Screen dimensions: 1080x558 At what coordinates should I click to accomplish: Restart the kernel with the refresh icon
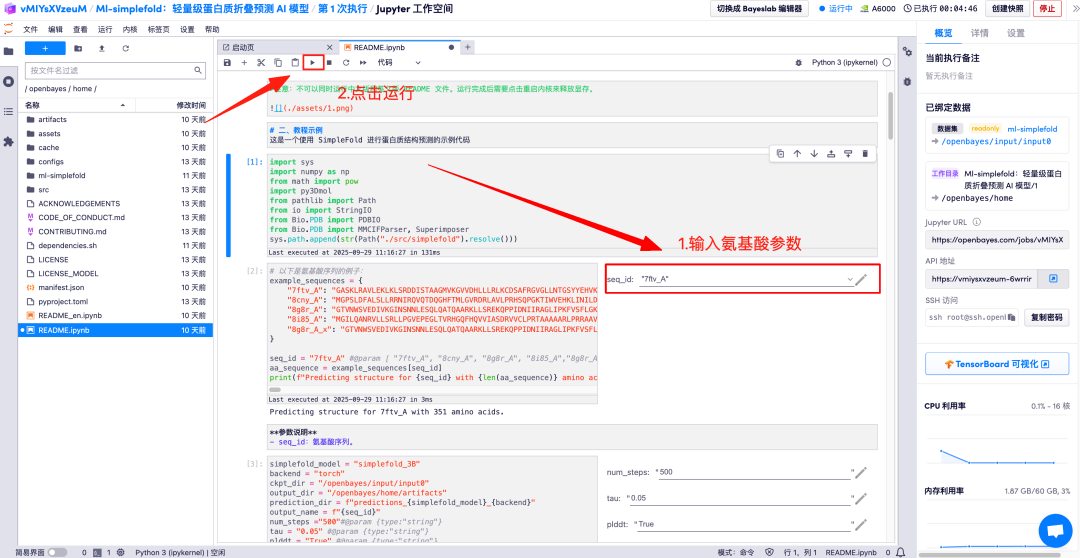pyautogui.click(x=346, y=62)
